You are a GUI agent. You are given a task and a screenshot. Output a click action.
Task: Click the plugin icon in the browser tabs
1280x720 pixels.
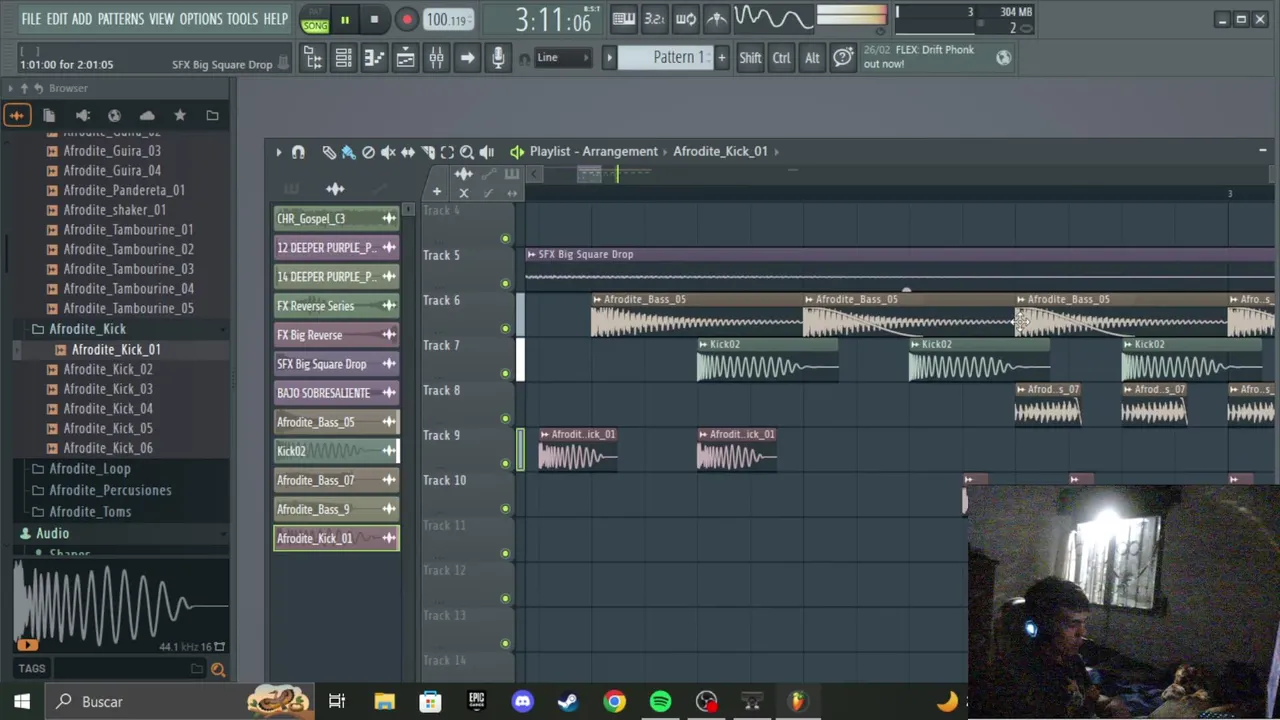coord(82,116)
